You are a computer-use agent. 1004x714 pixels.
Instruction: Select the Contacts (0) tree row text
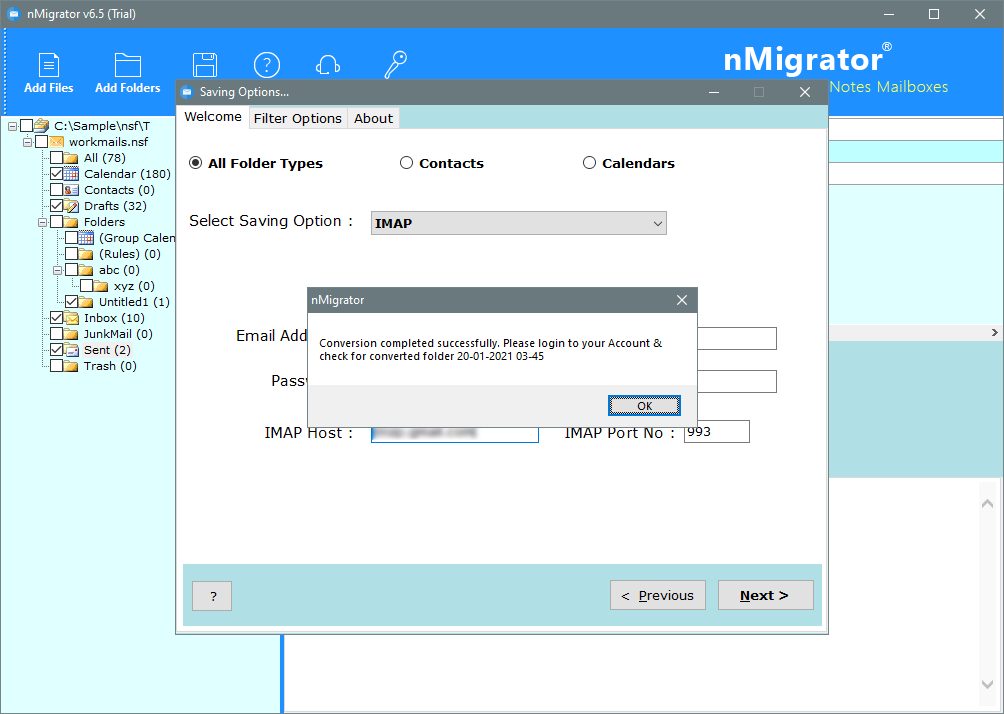[119, 190]
